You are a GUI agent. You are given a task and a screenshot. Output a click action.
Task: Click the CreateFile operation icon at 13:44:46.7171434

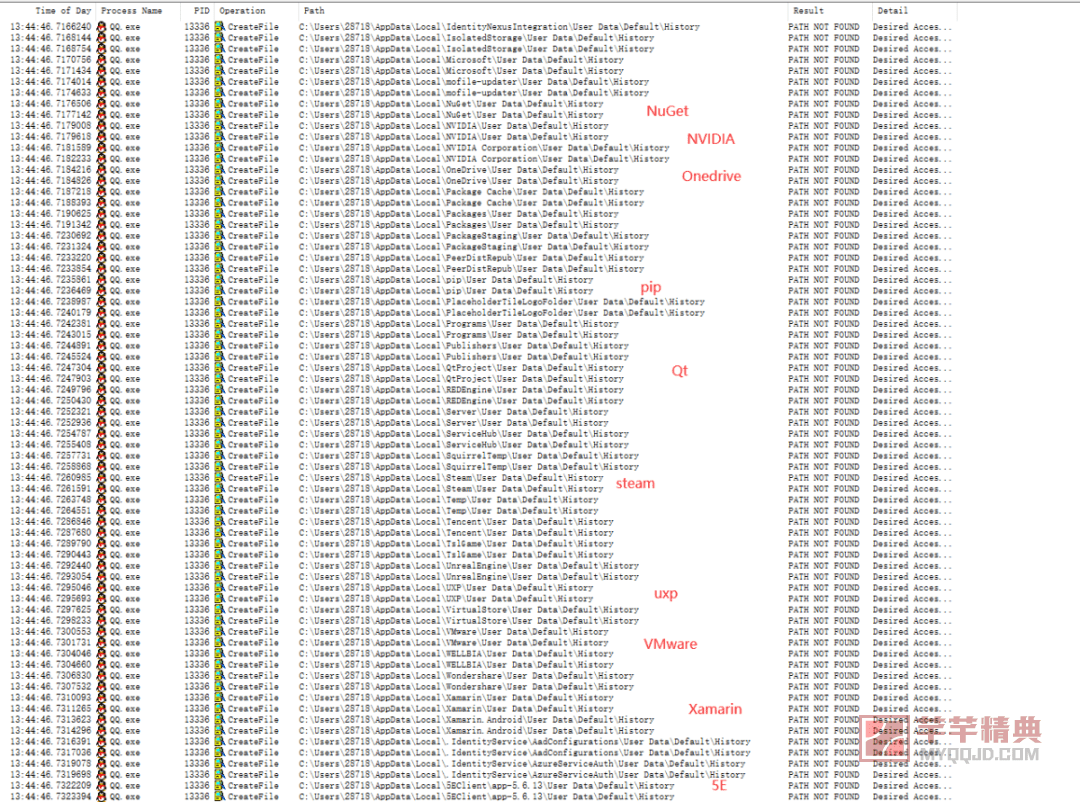(220, 71)
